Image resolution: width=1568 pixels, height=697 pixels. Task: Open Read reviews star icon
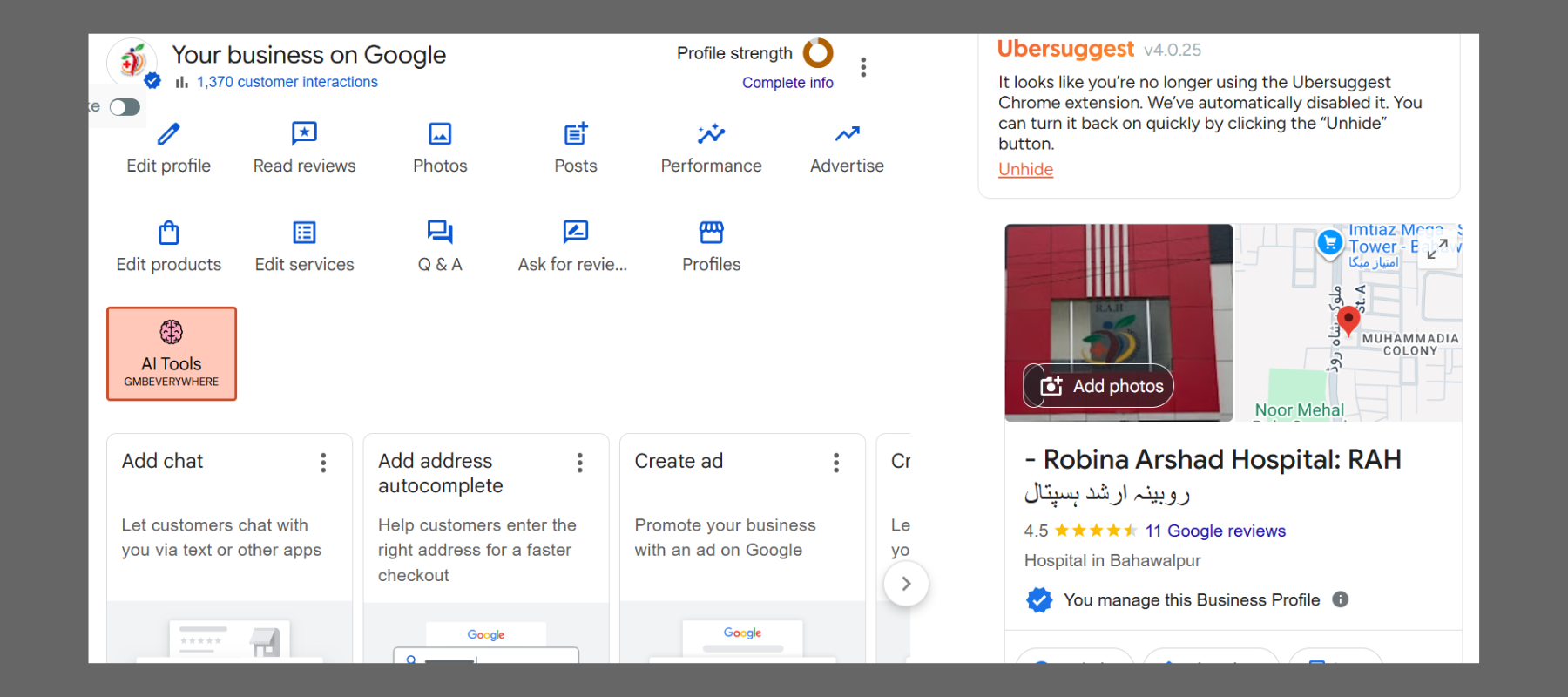[304, 134]
